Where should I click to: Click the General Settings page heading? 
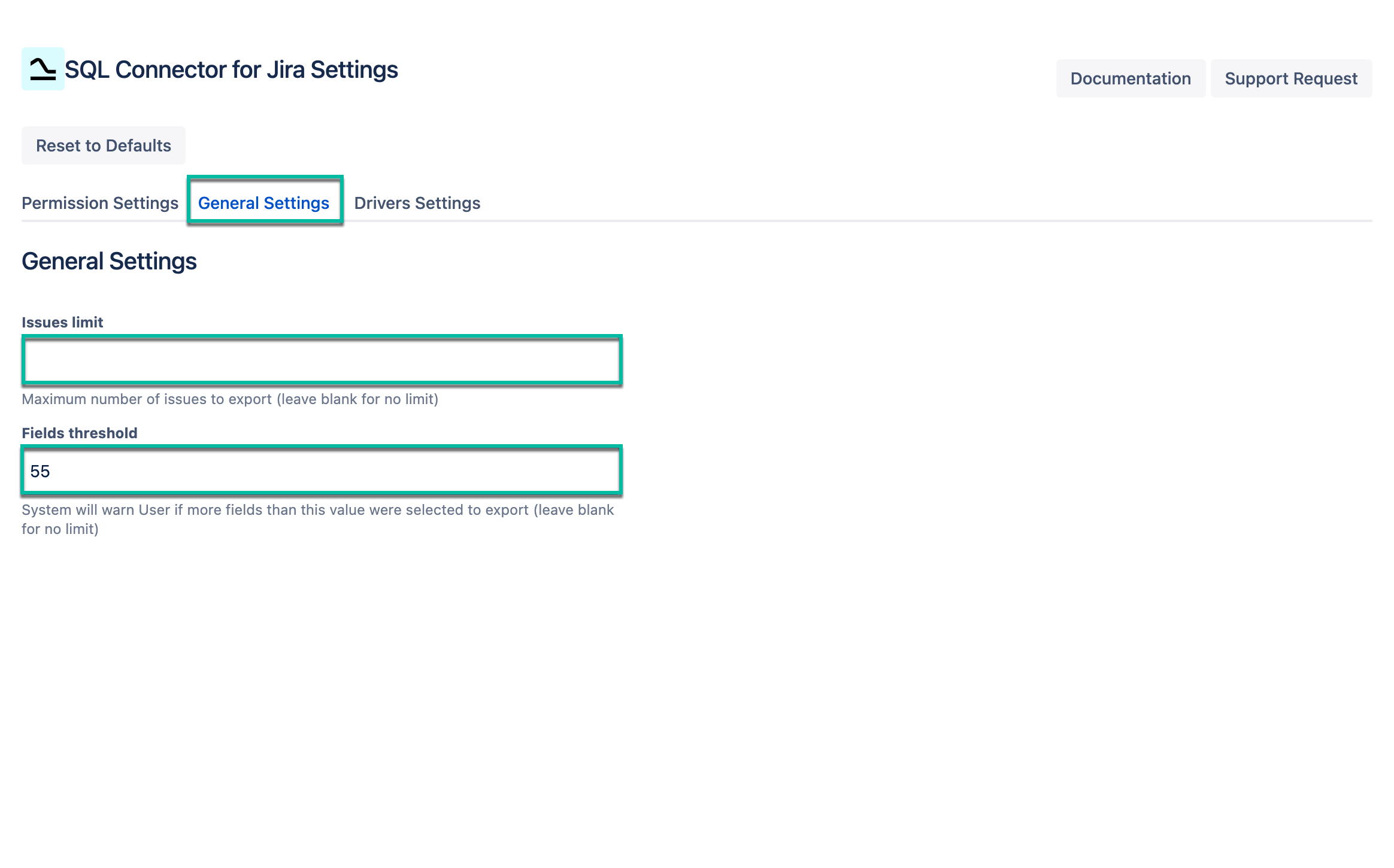[109, 260]
